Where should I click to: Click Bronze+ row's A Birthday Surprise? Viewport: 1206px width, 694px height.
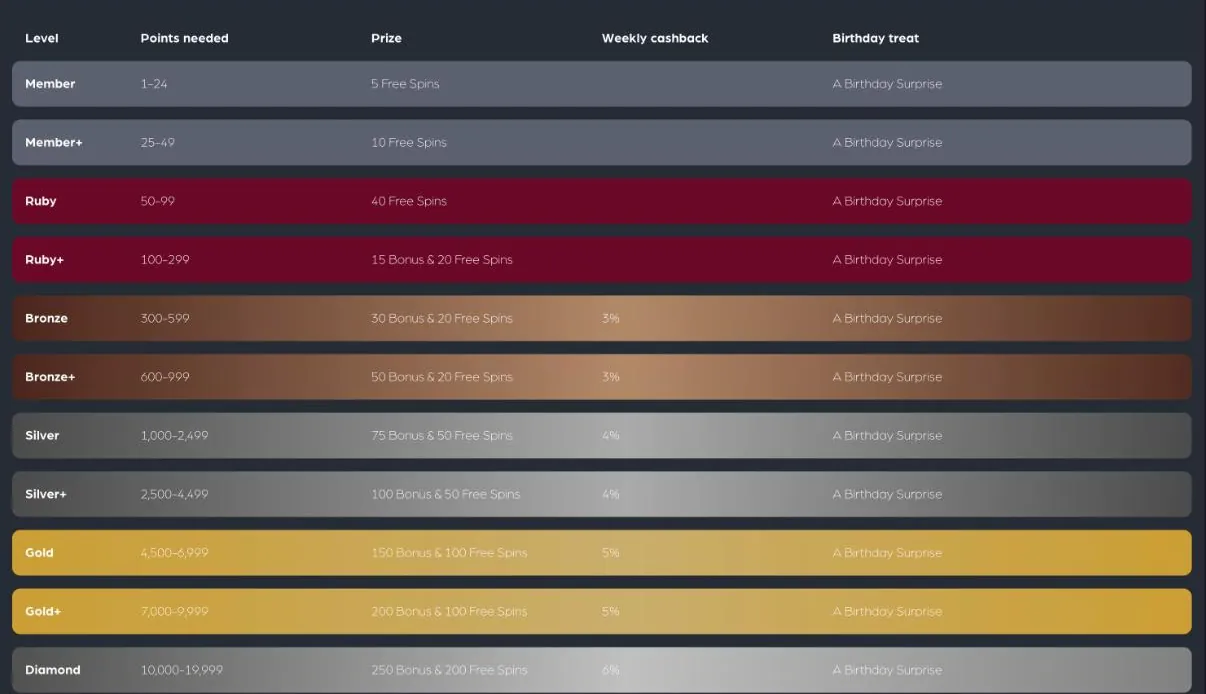pyautogui.click(x=887, y=377)
